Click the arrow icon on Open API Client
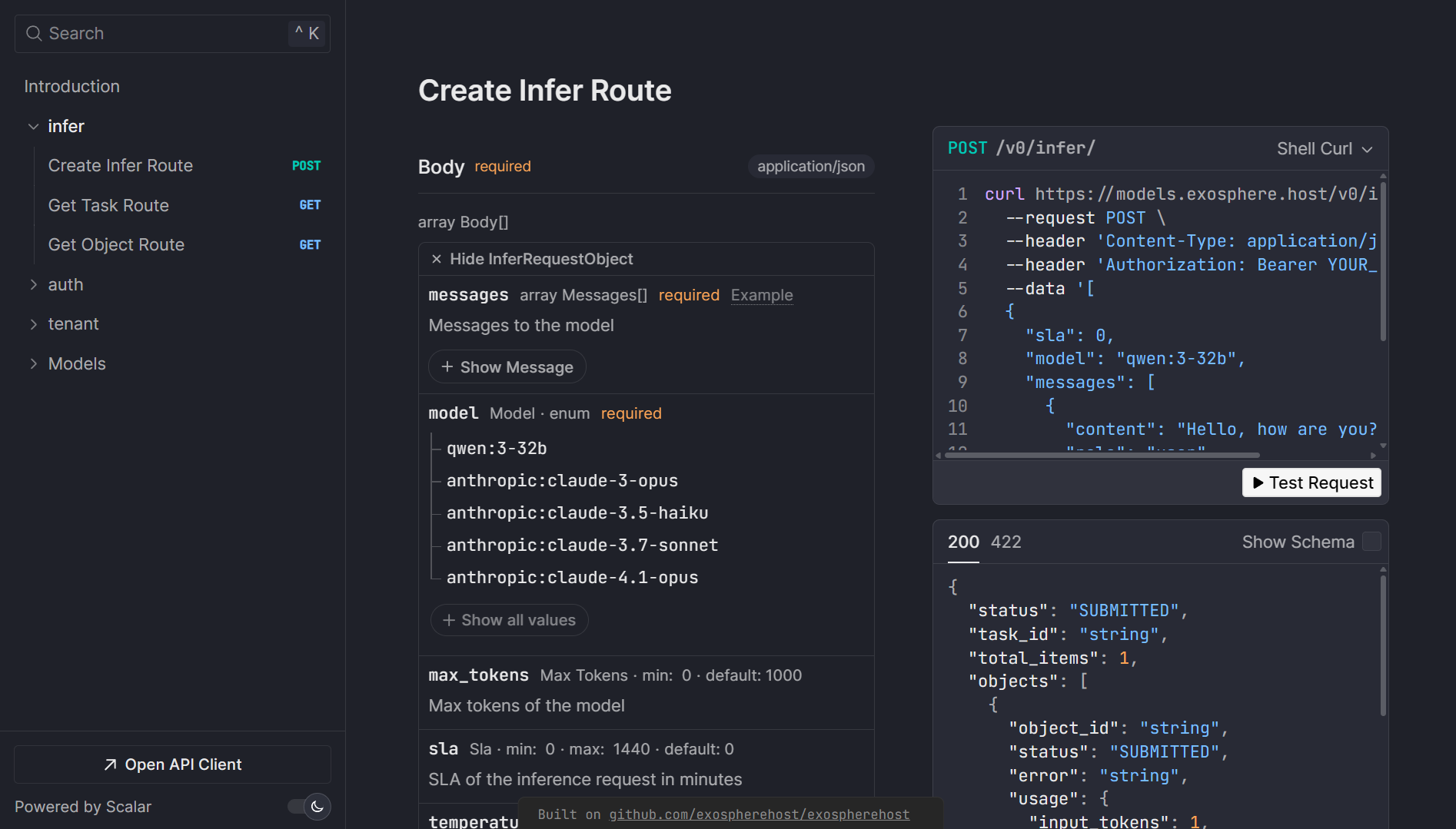This screenshot has height=829, width=1456. (x=111, y=765)
